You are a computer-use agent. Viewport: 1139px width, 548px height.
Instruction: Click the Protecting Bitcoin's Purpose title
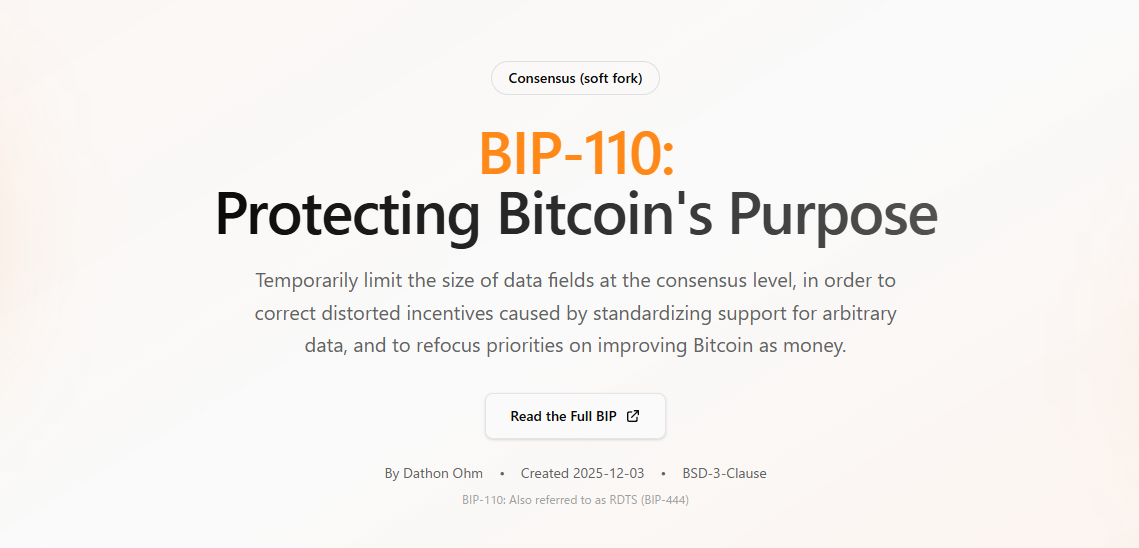click(x=576, y=214)
